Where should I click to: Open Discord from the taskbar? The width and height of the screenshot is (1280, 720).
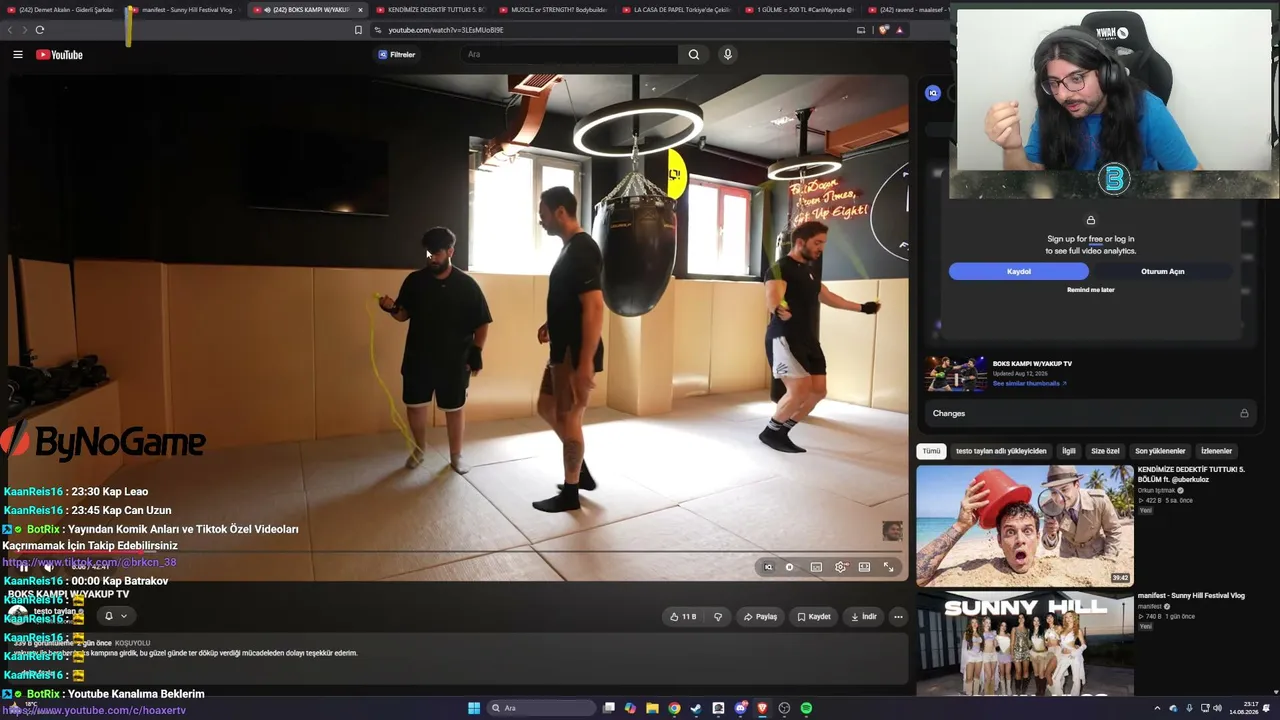[x=740, y=708]
